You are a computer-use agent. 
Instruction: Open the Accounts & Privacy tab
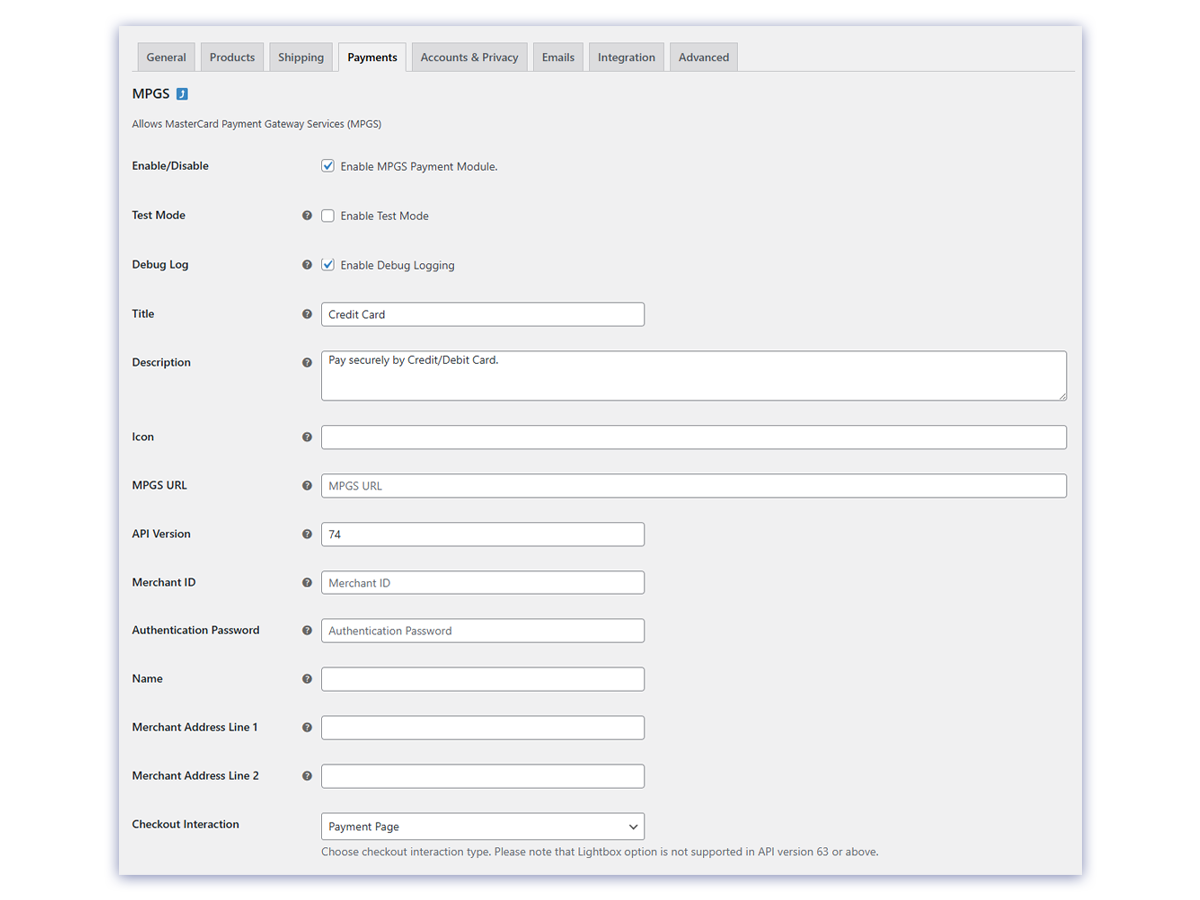[469, 57]
